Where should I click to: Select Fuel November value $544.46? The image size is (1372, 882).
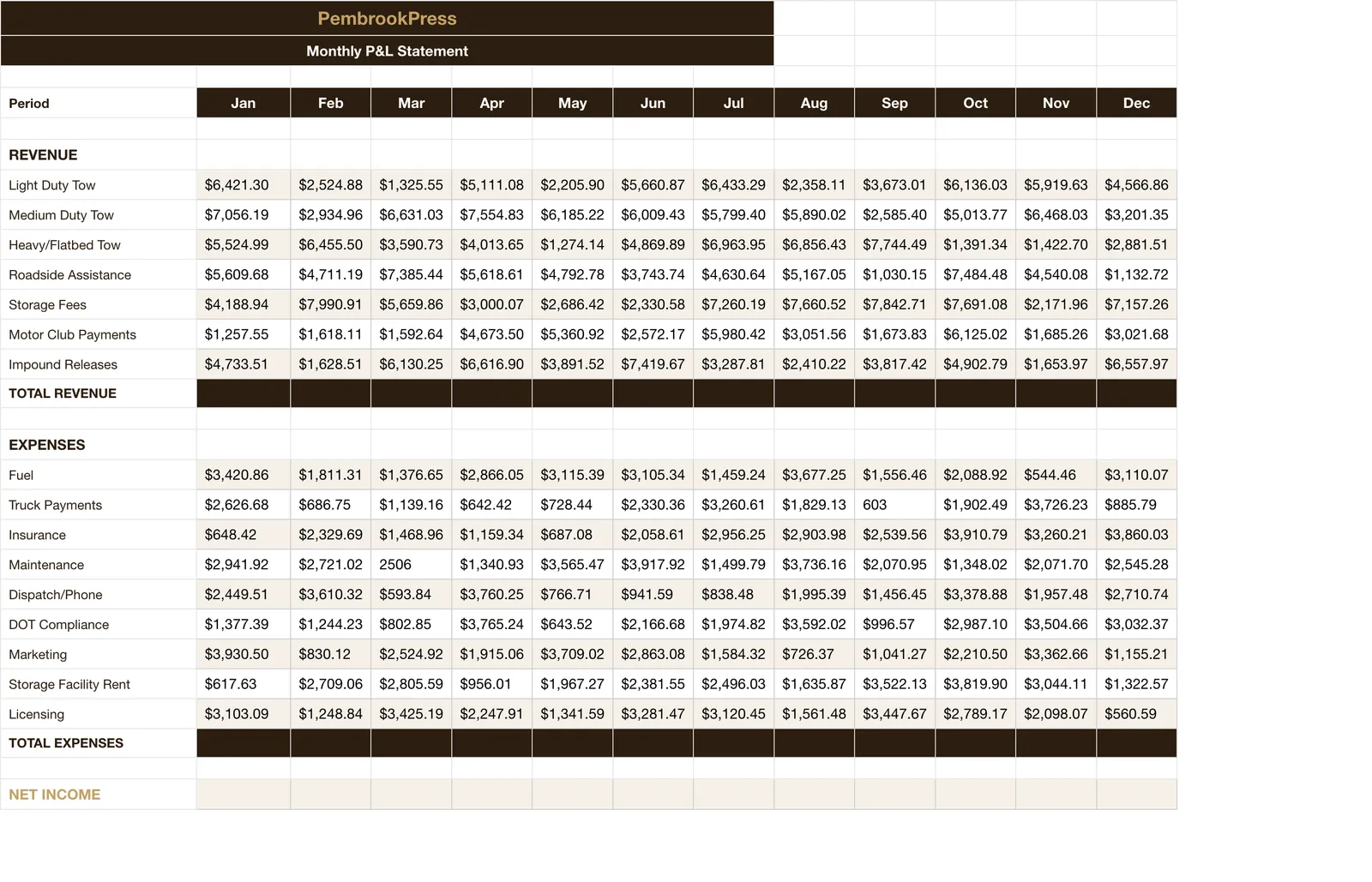pos(1056,475)
